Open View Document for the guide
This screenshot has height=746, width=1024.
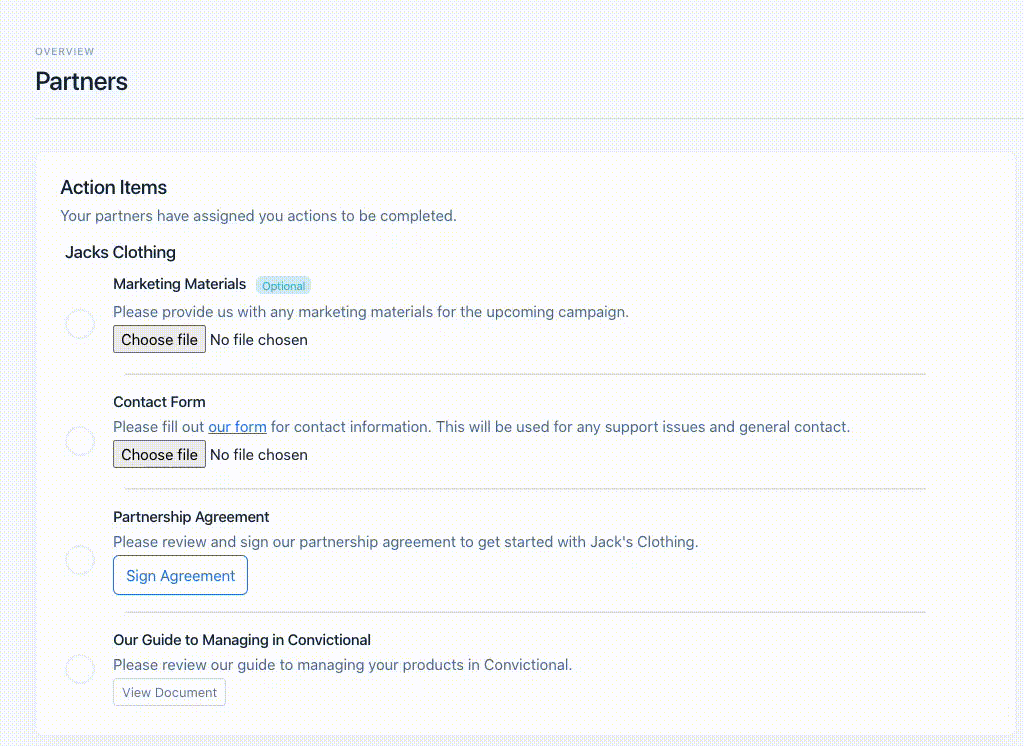tap(169, 692)
